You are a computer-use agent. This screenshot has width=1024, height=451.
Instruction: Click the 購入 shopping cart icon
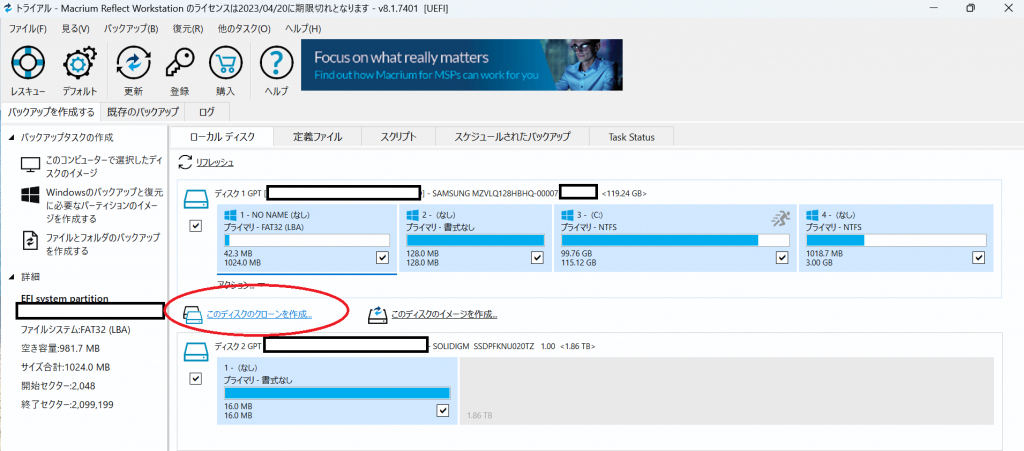pos(225,63)
